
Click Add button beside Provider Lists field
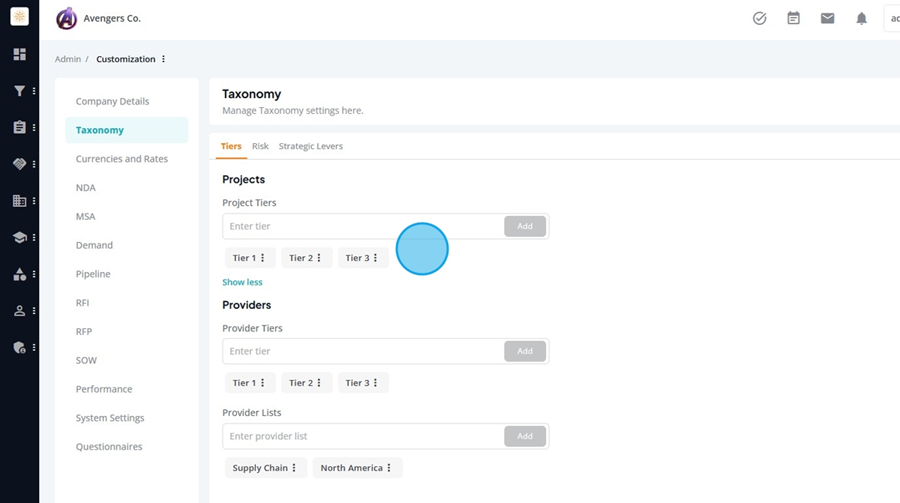click(525, 436)
